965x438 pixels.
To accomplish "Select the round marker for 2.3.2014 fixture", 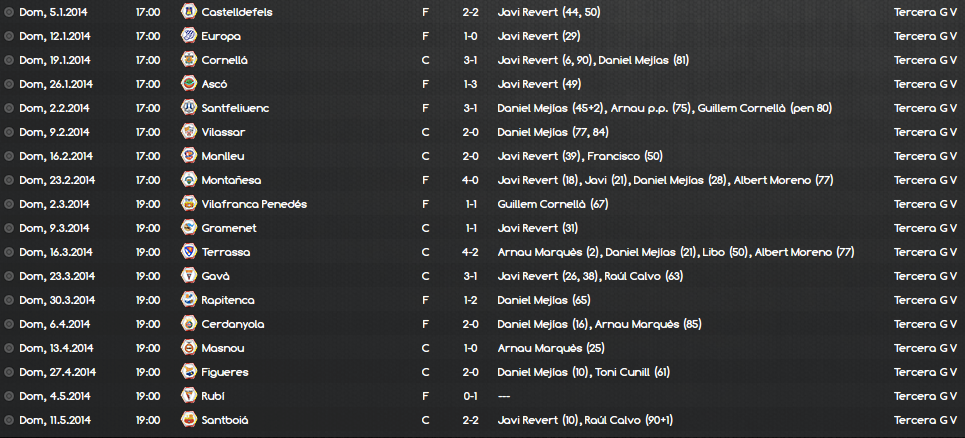I will click(9, 204).
